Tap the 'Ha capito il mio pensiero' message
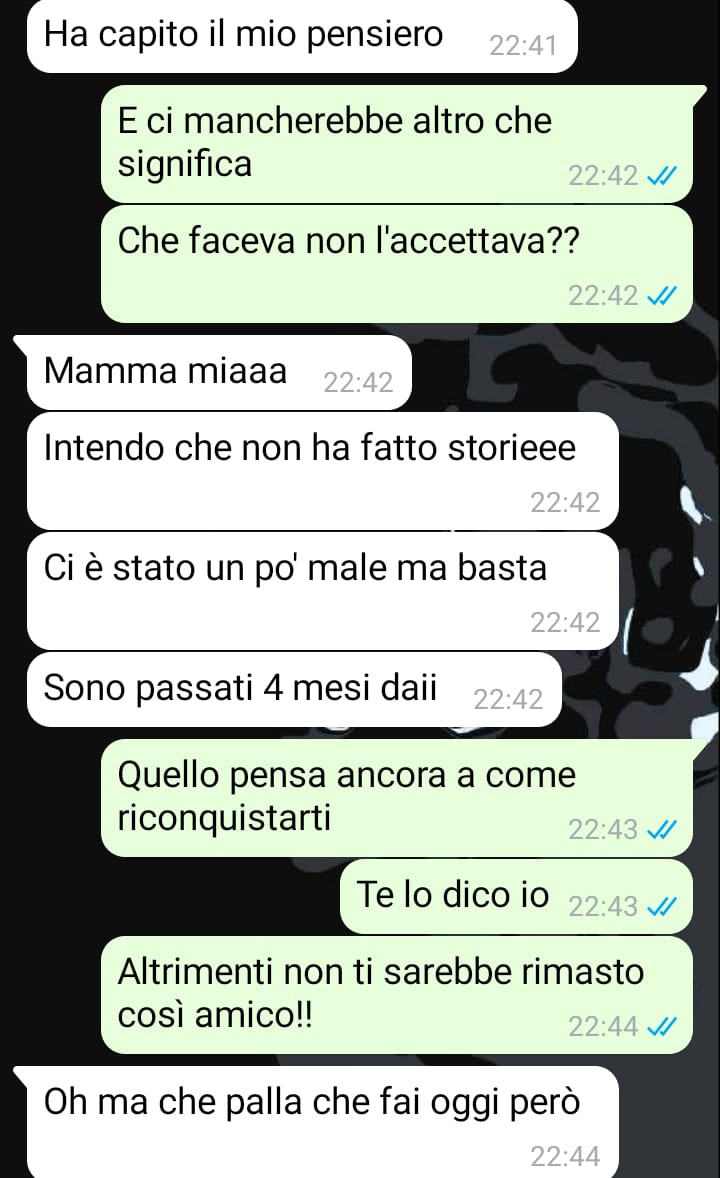Image resolution: width=720 pixels, height=1178 pixels. [x=302, y=36]
